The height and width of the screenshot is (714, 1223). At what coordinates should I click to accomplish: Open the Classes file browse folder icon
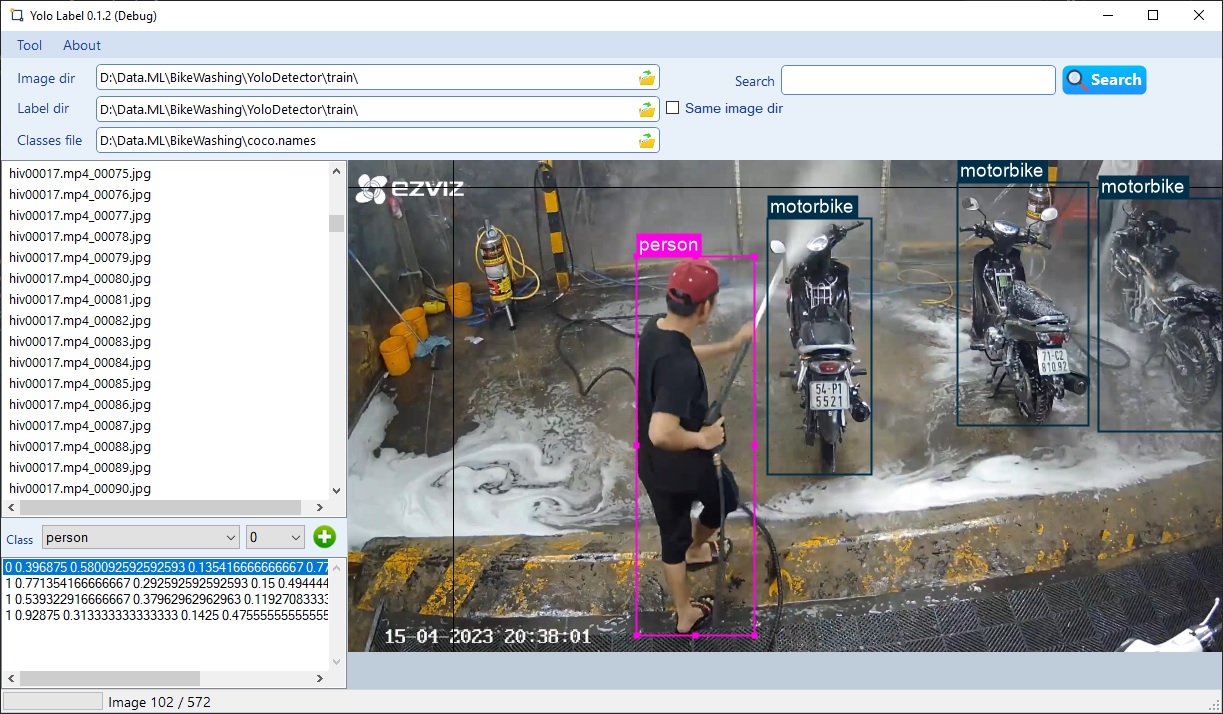[x=647, y=141]
